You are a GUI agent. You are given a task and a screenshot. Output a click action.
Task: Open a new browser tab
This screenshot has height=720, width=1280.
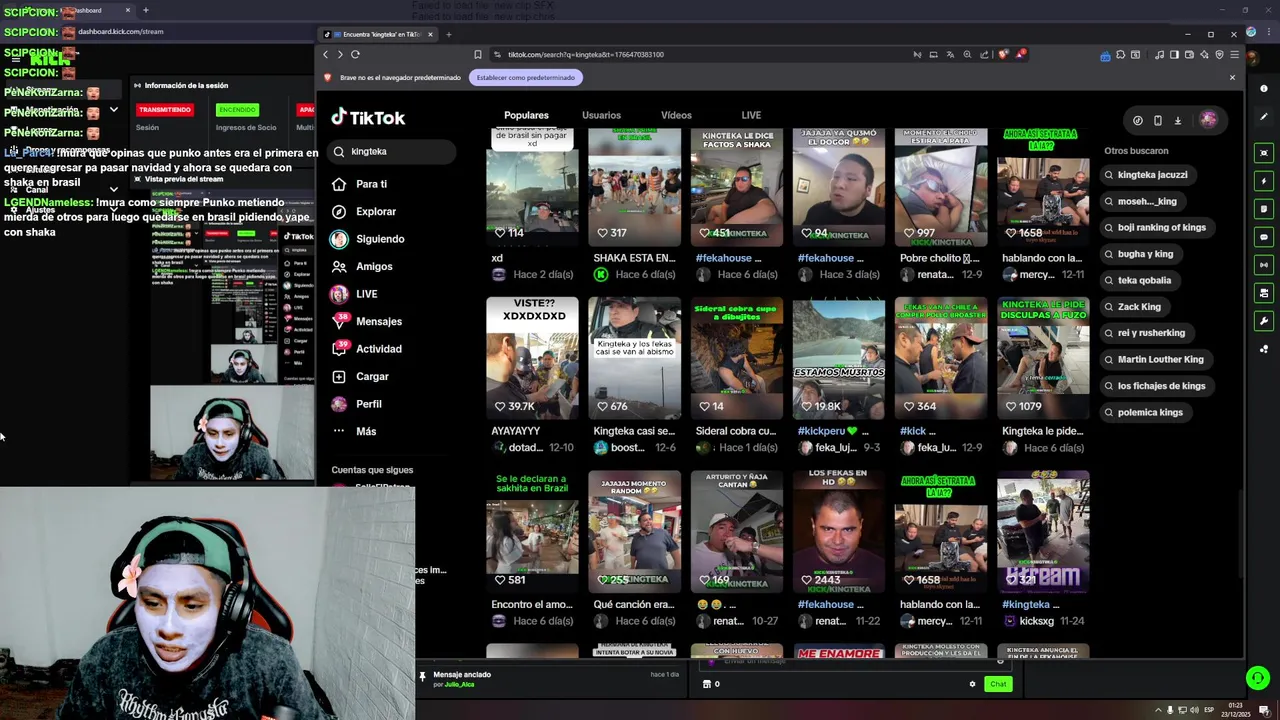tap(448, 34)
